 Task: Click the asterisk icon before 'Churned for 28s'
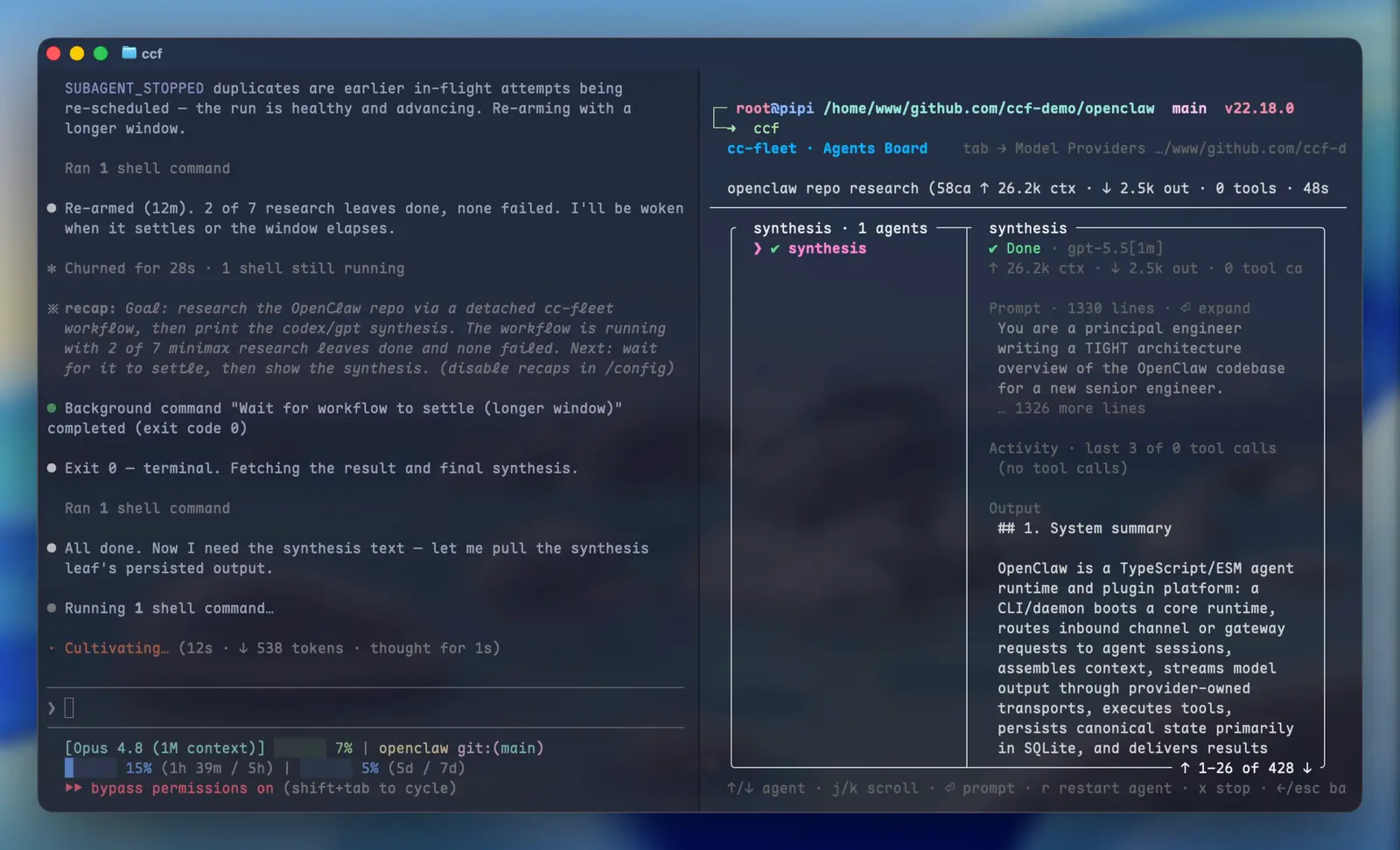(52, 268)
